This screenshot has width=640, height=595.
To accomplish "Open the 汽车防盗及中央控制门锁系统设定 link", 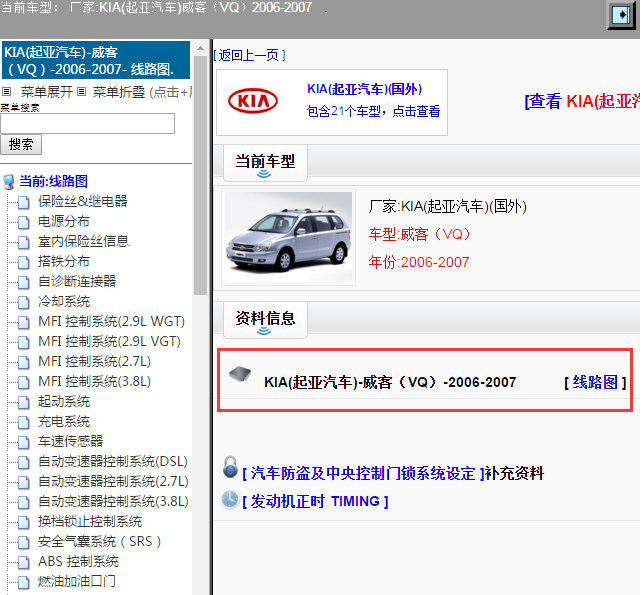I will (363, 473).
